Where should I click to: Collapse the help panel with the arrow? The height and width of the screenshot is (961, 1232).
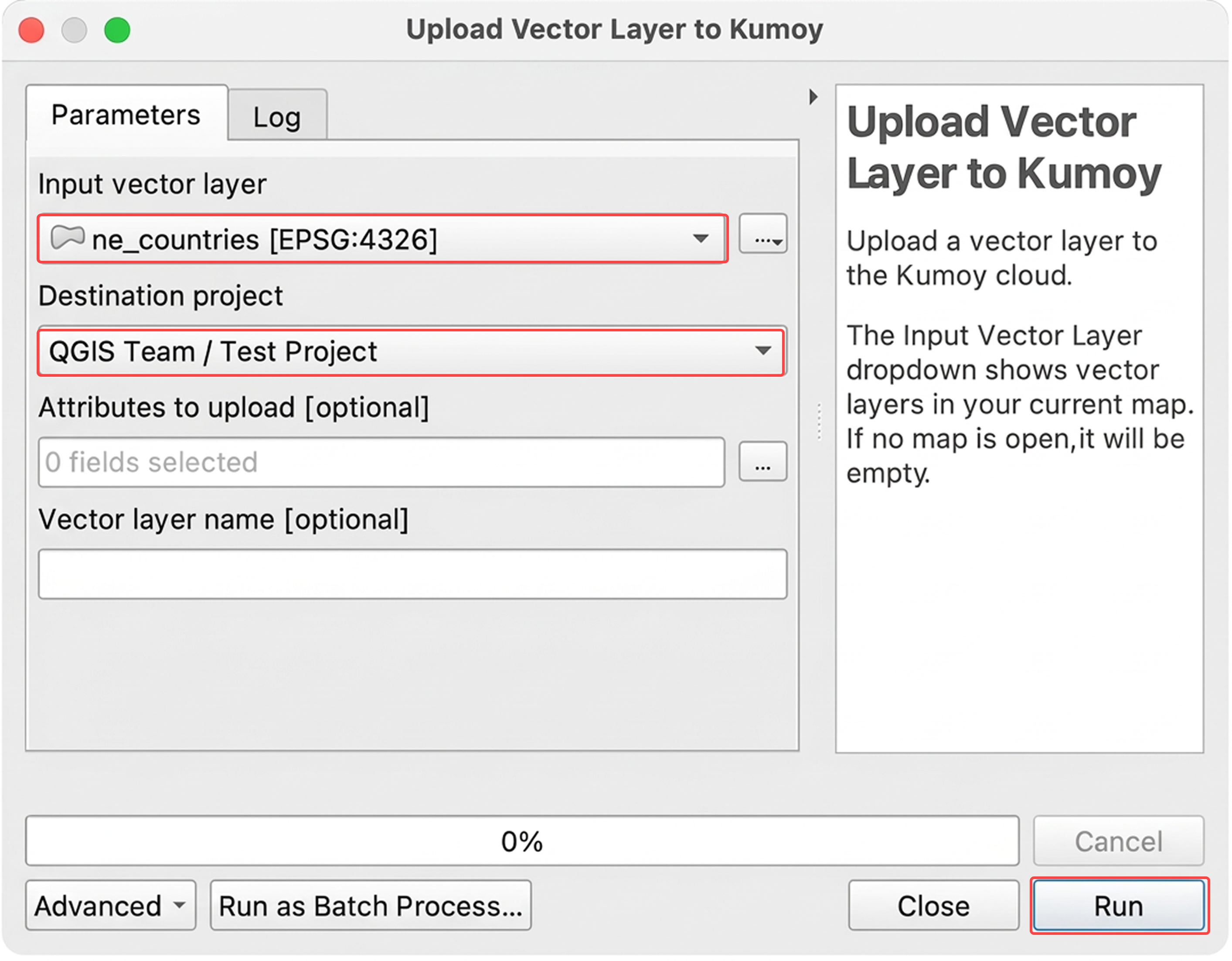(x=813, y=96)
